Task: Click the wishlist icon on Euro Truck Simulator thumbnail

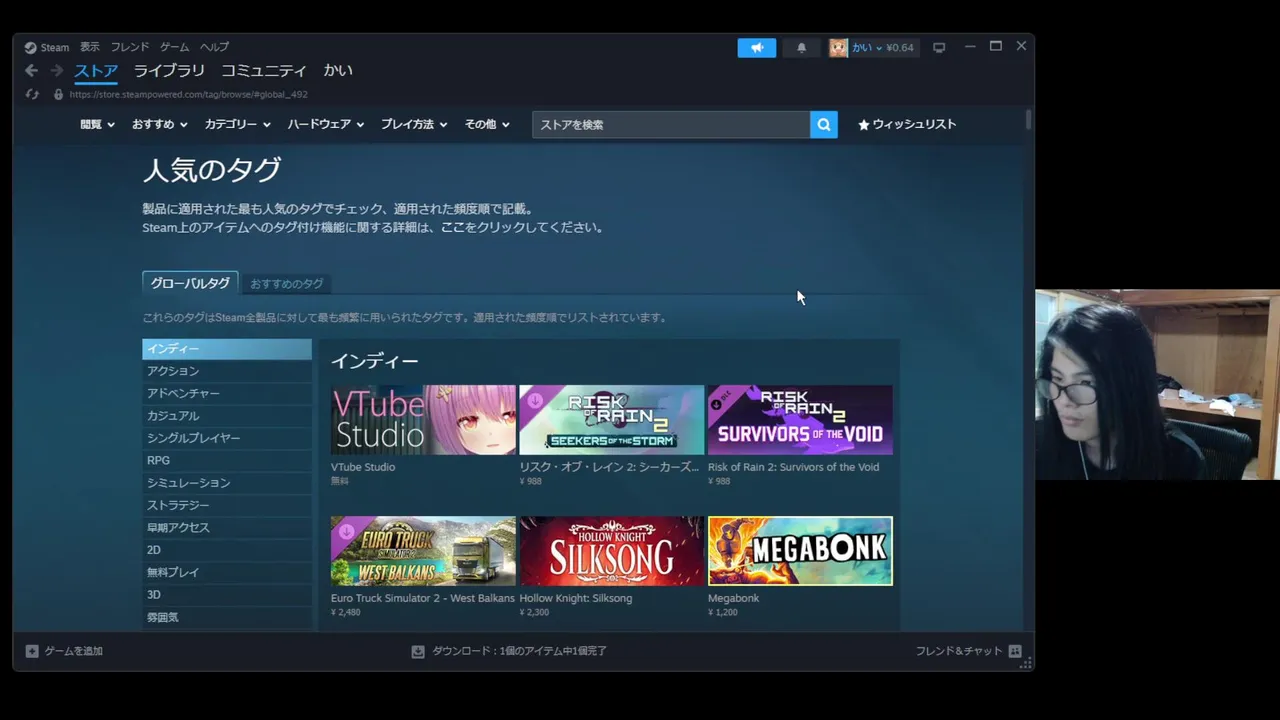Action: [345, 531]
